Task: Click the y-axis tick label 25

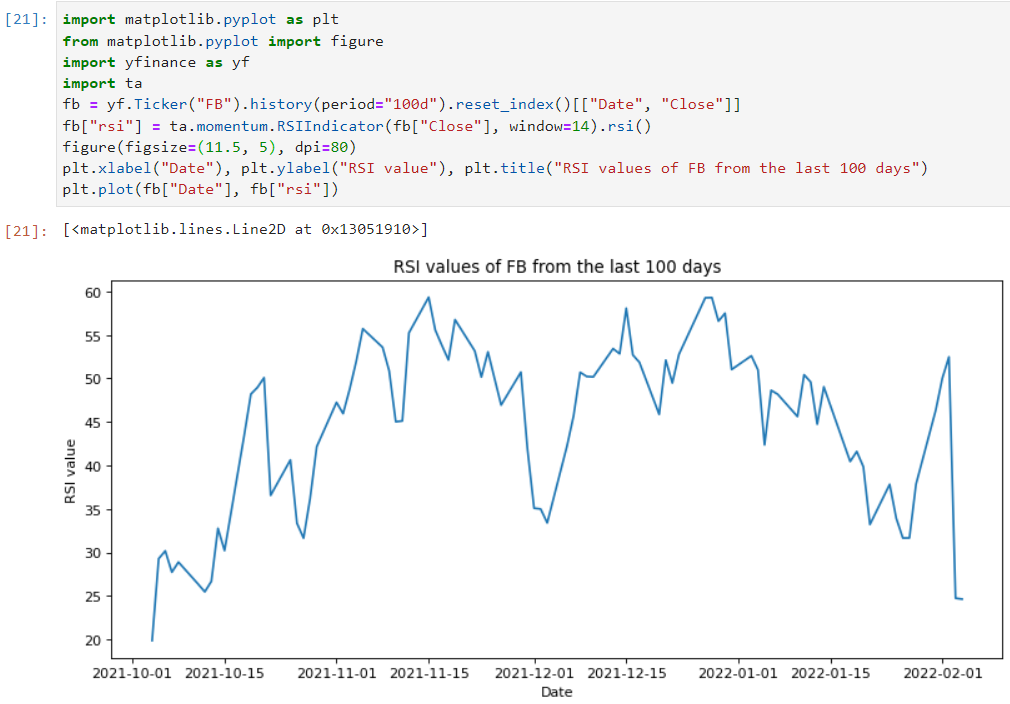Action: point(93,597)
